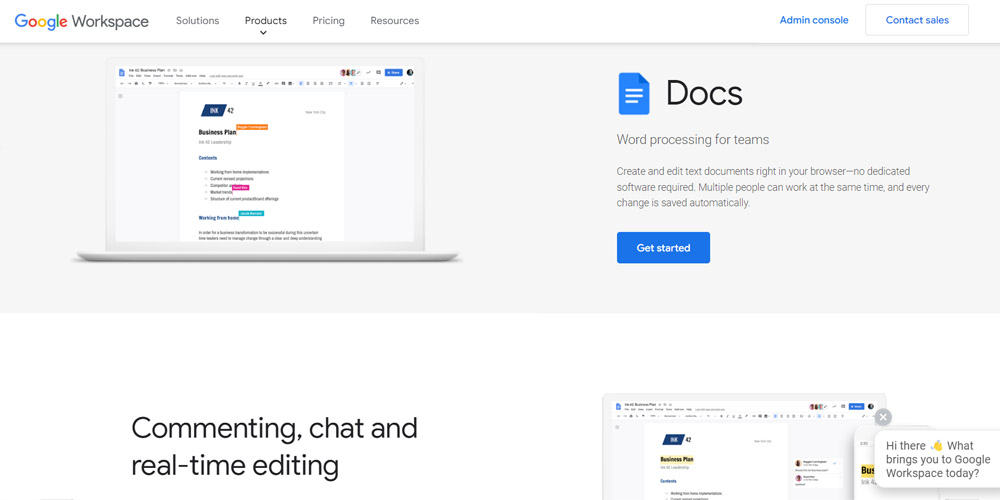Click the blue Share button in laptop mockup
The image size is (1000, 500).
(393, 73)
